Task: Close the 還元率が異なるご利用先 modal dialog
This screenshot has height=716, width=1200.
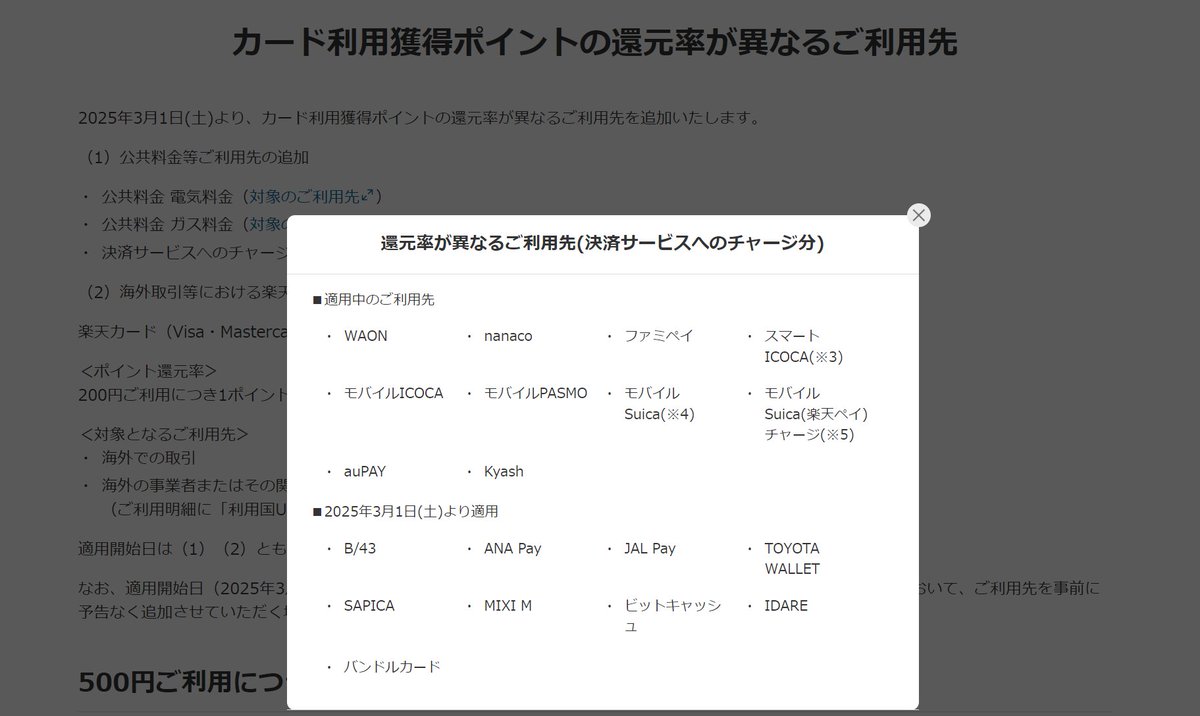Action: pos(919,215)
